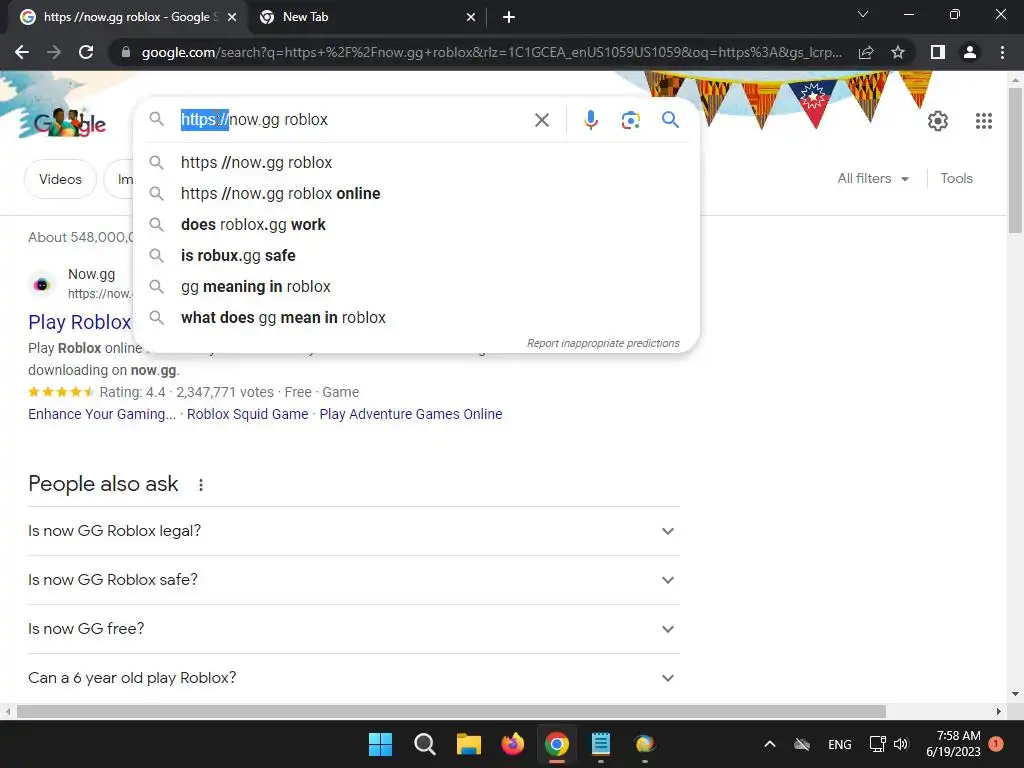Image resolution: width=1024 pixels, height=768 pixels.
Task: Search by image using the Lens icon
Action: pyautogui.click(x=630, y=120)
